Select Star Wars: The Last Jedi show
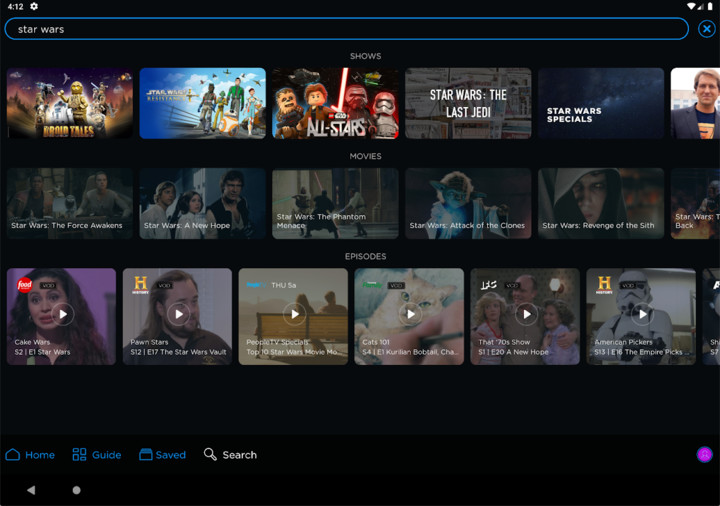The height and width of the screenshot is (506, 720). [x=468, y=103]
